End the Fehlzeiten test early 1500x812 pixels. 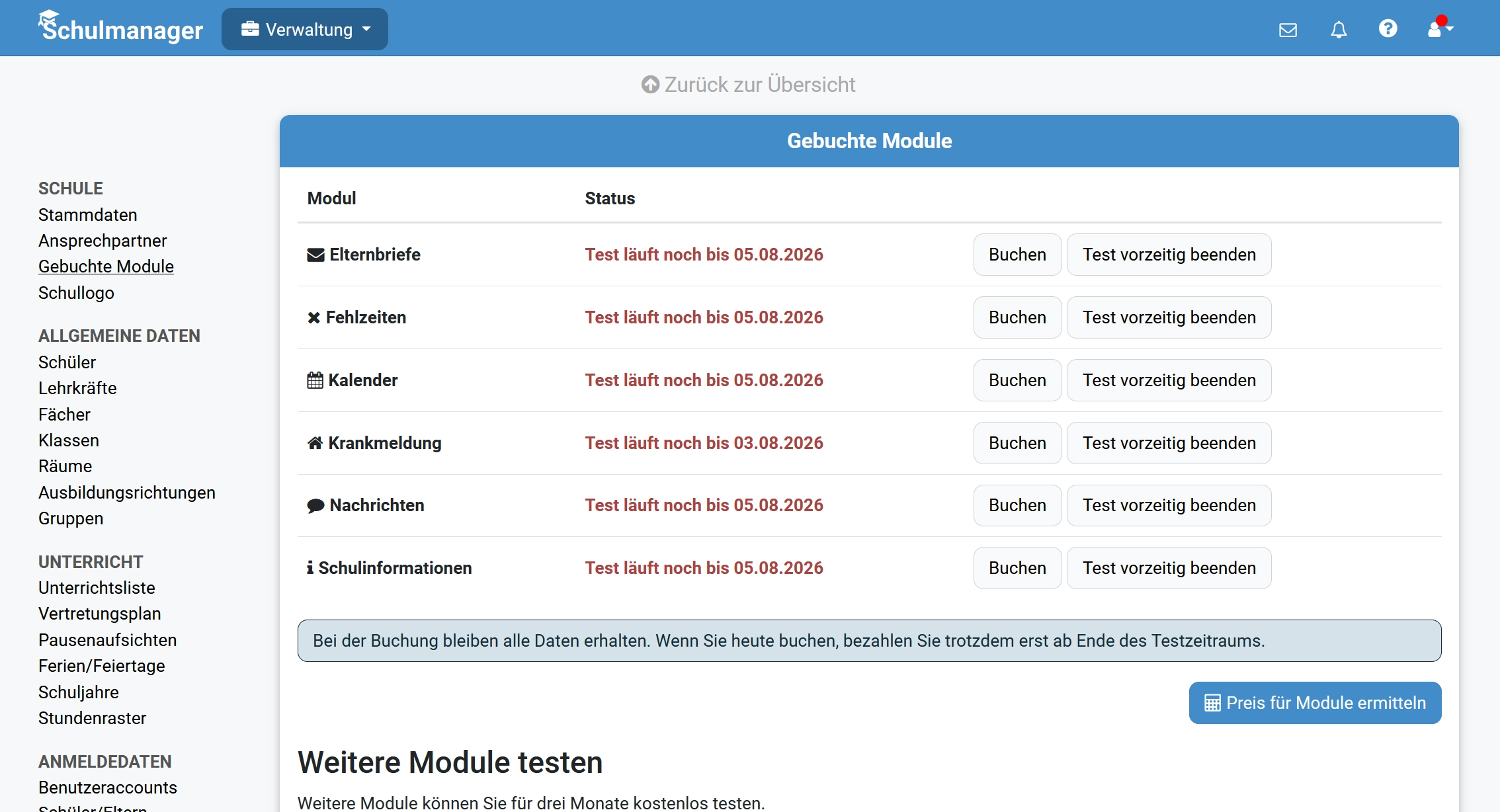[x=1169, y=317]
